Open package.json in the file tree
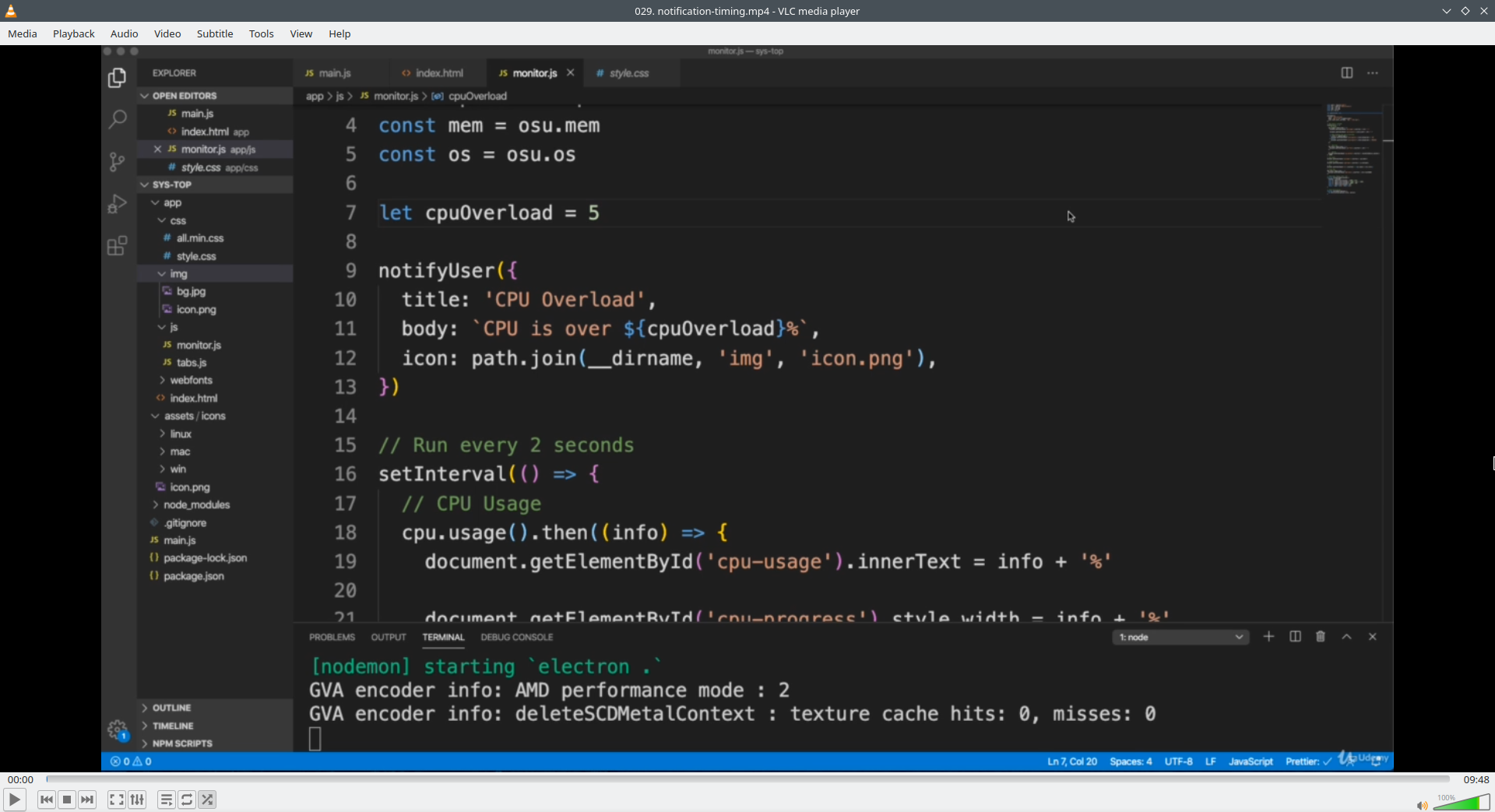This screenshot has height=812, width=1495. point(194,576)
